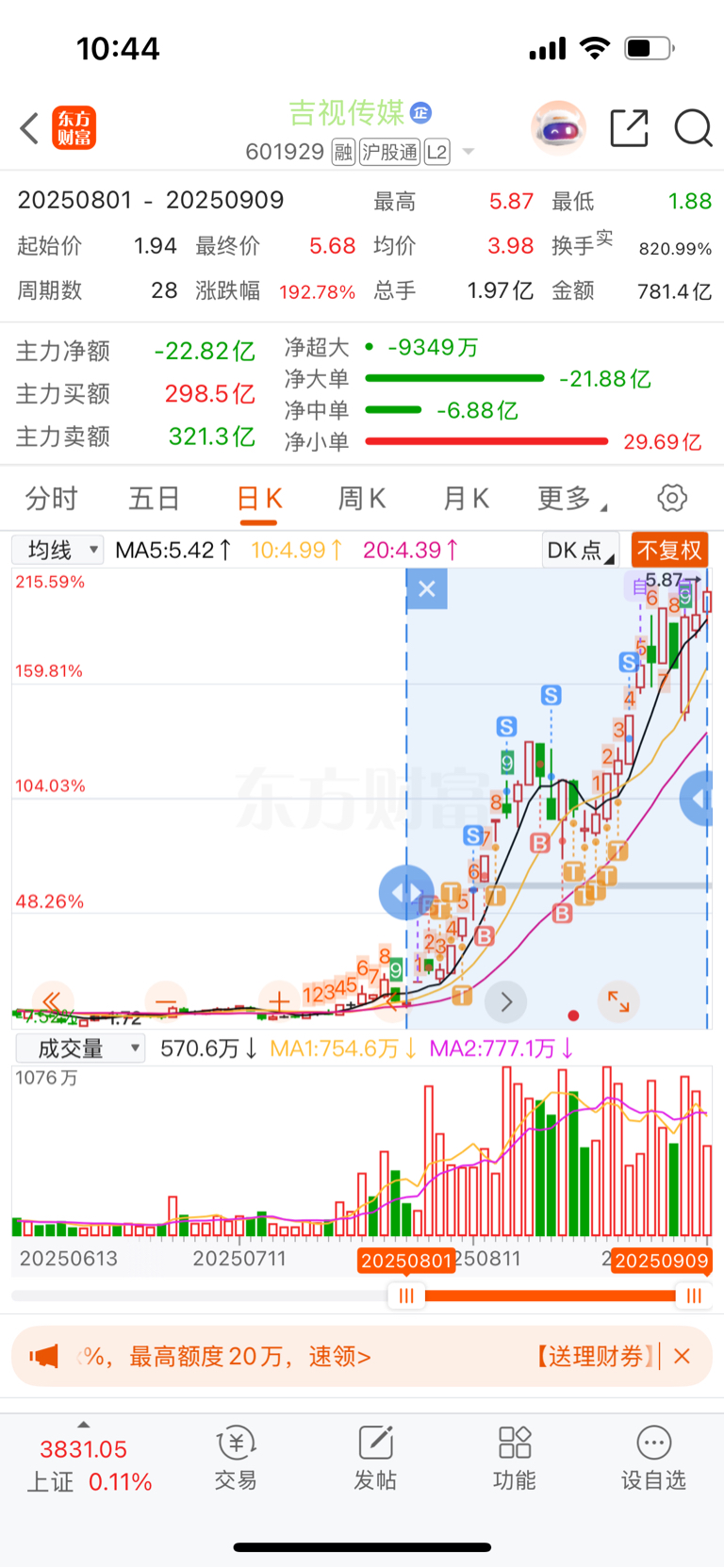Tap the 净大单 -21.88亿 green bar
The image size is (724, 1568).
(x=454, y=378)
